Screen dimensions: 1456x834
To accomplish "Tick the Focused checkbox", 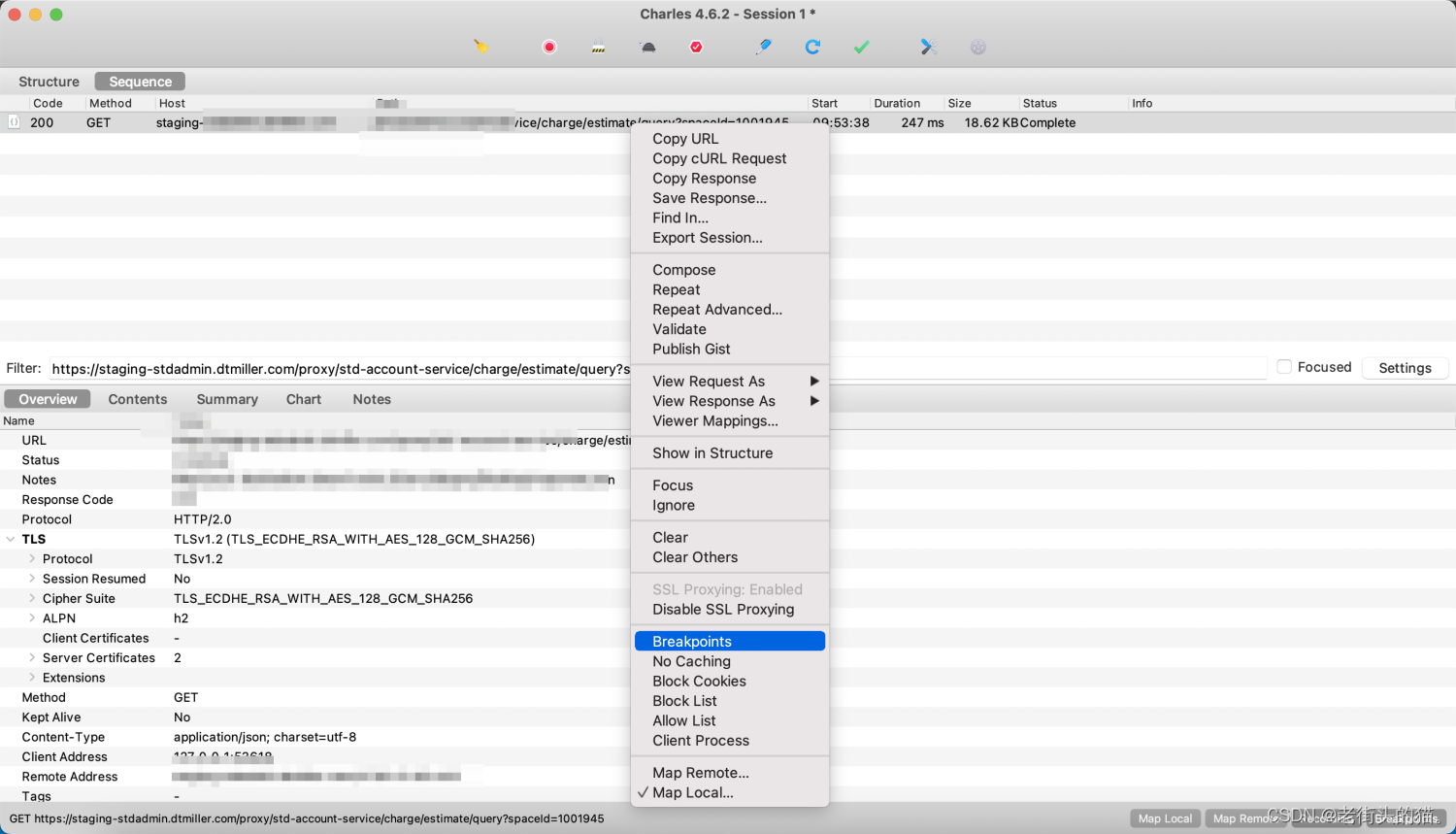I will (1284, 367).
